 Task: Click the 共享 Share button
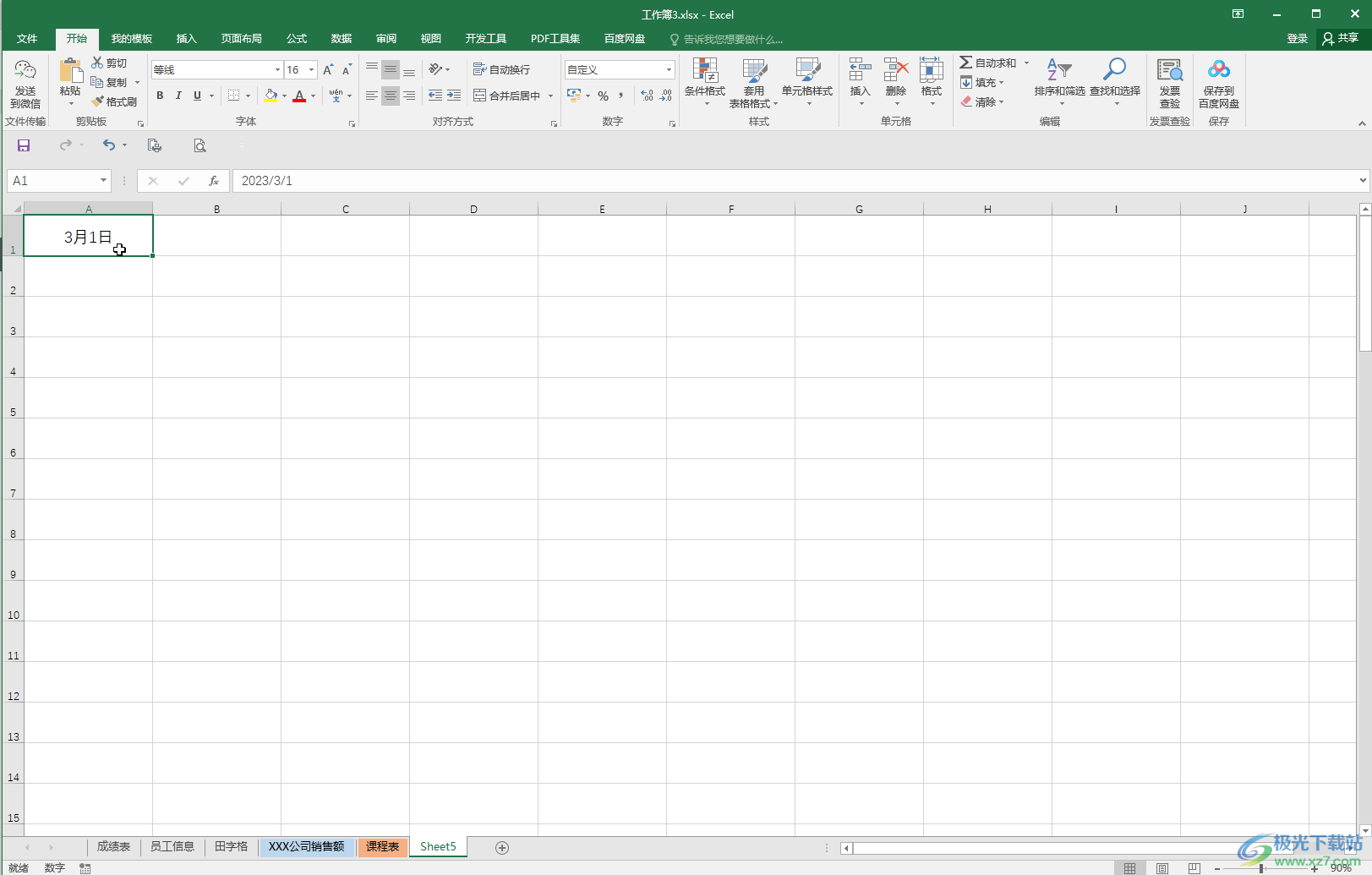pos(1342,38)
